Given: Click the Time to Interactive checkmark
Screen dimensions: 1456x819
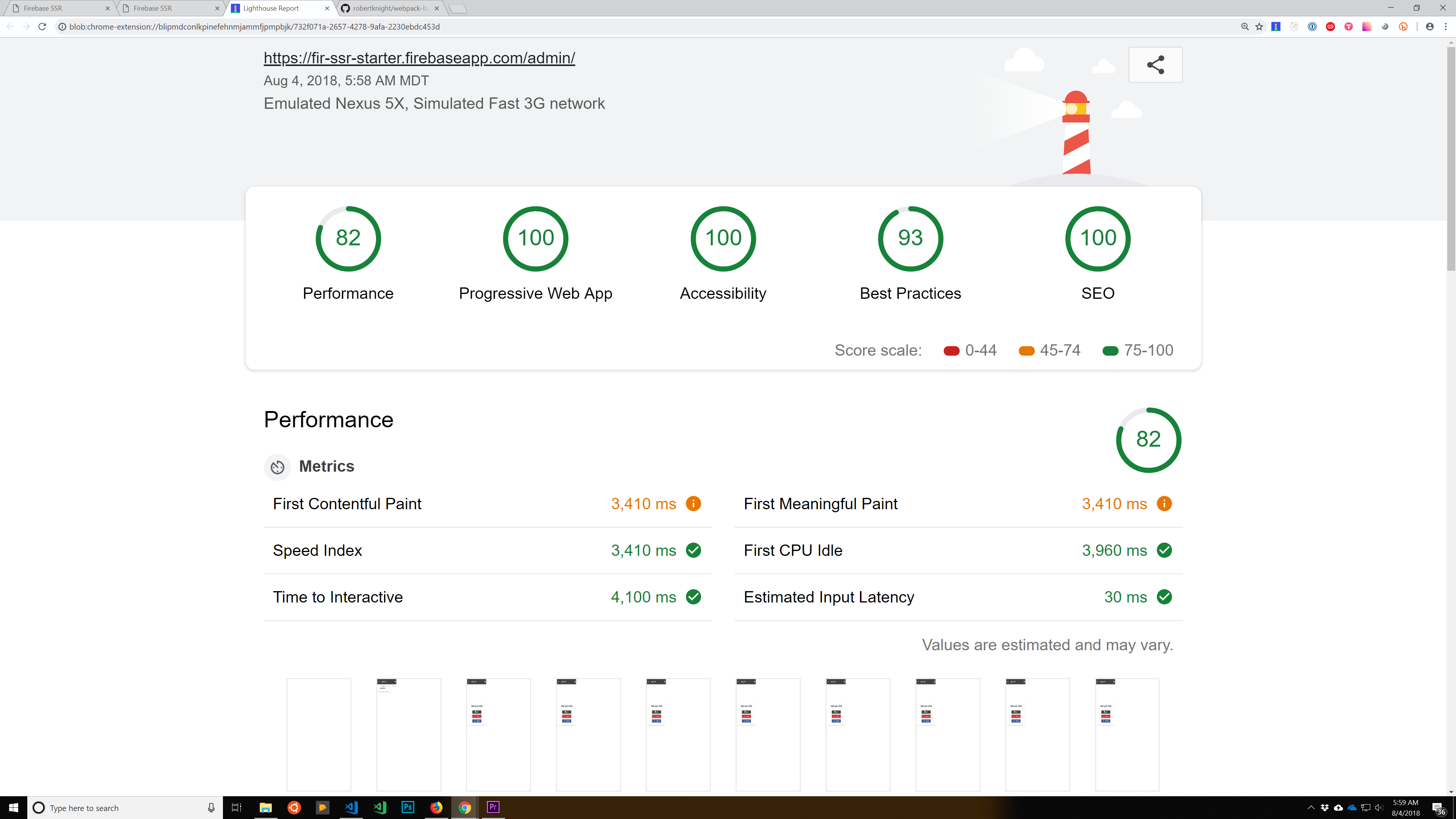Looking at the screenshot, I should click(x=693, y=596).
